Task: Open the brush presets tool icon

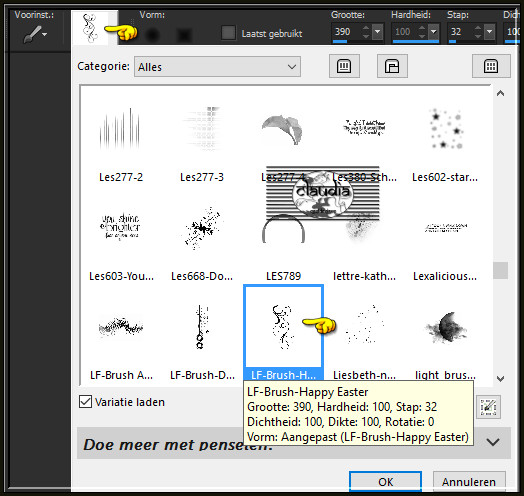Action: [35, 34]
